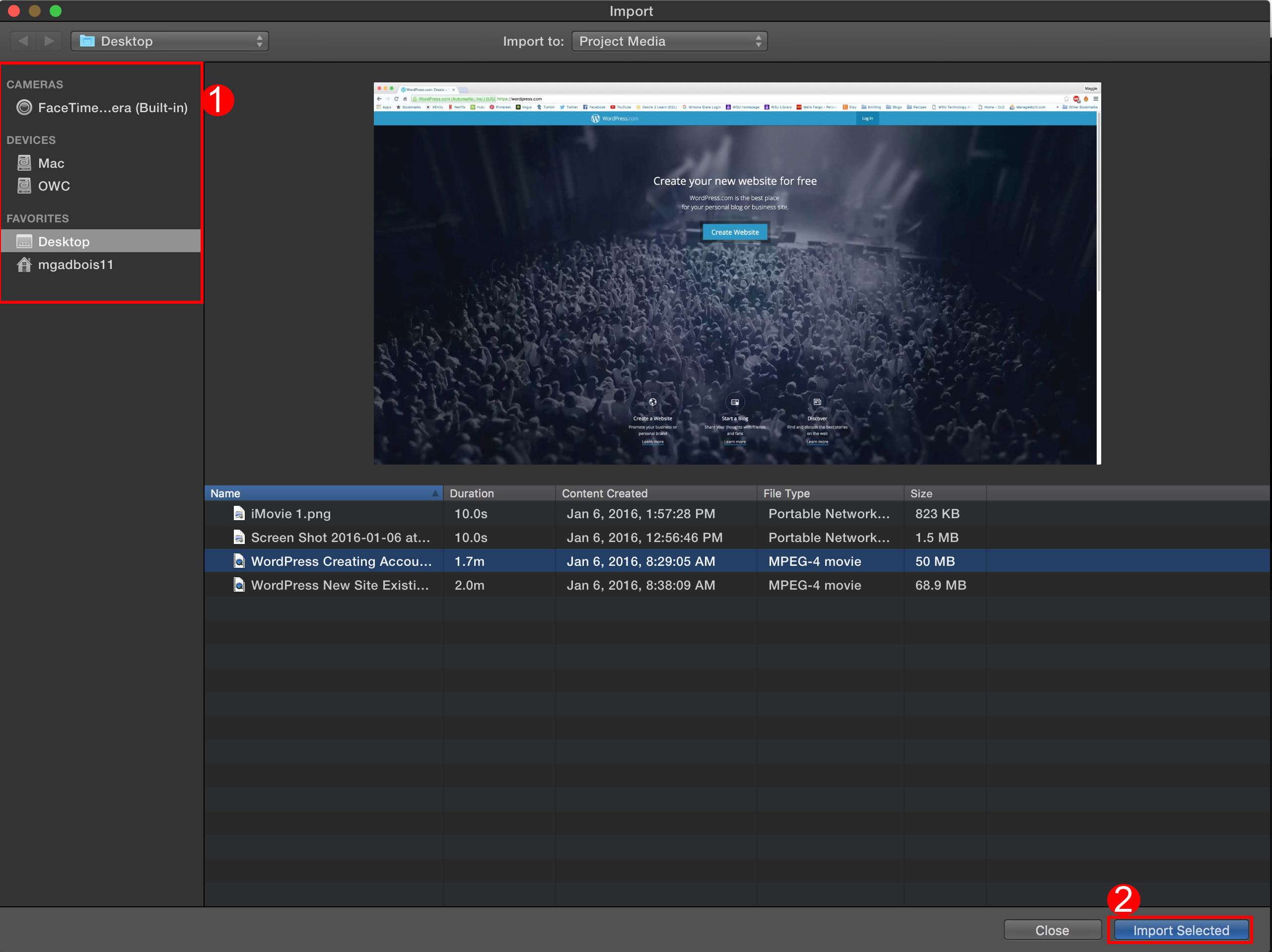Open the Desktop folder location dropdown
The image size is (1272, 952).
170,41
